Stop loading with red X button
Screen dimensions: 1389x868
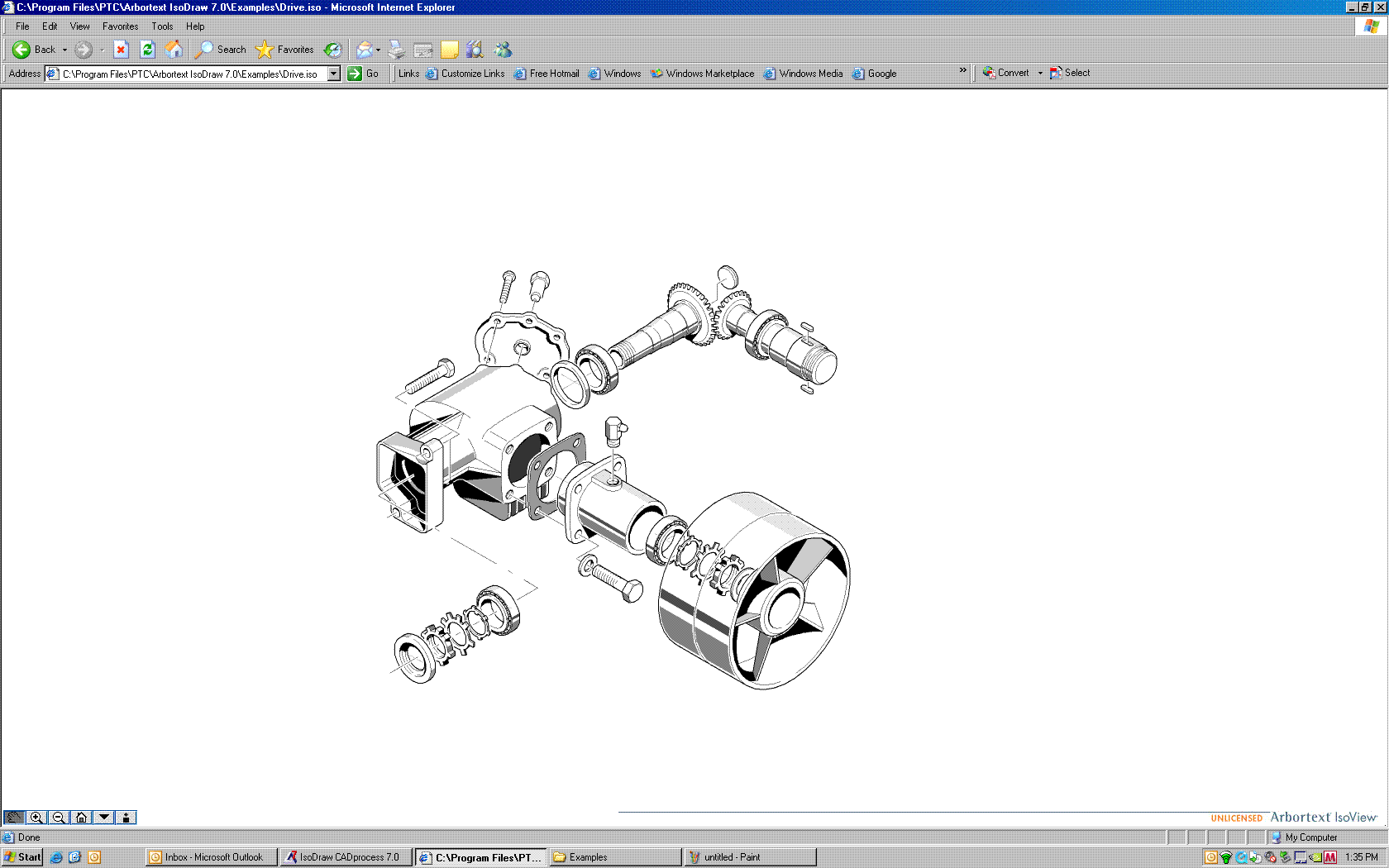point(121,50)
